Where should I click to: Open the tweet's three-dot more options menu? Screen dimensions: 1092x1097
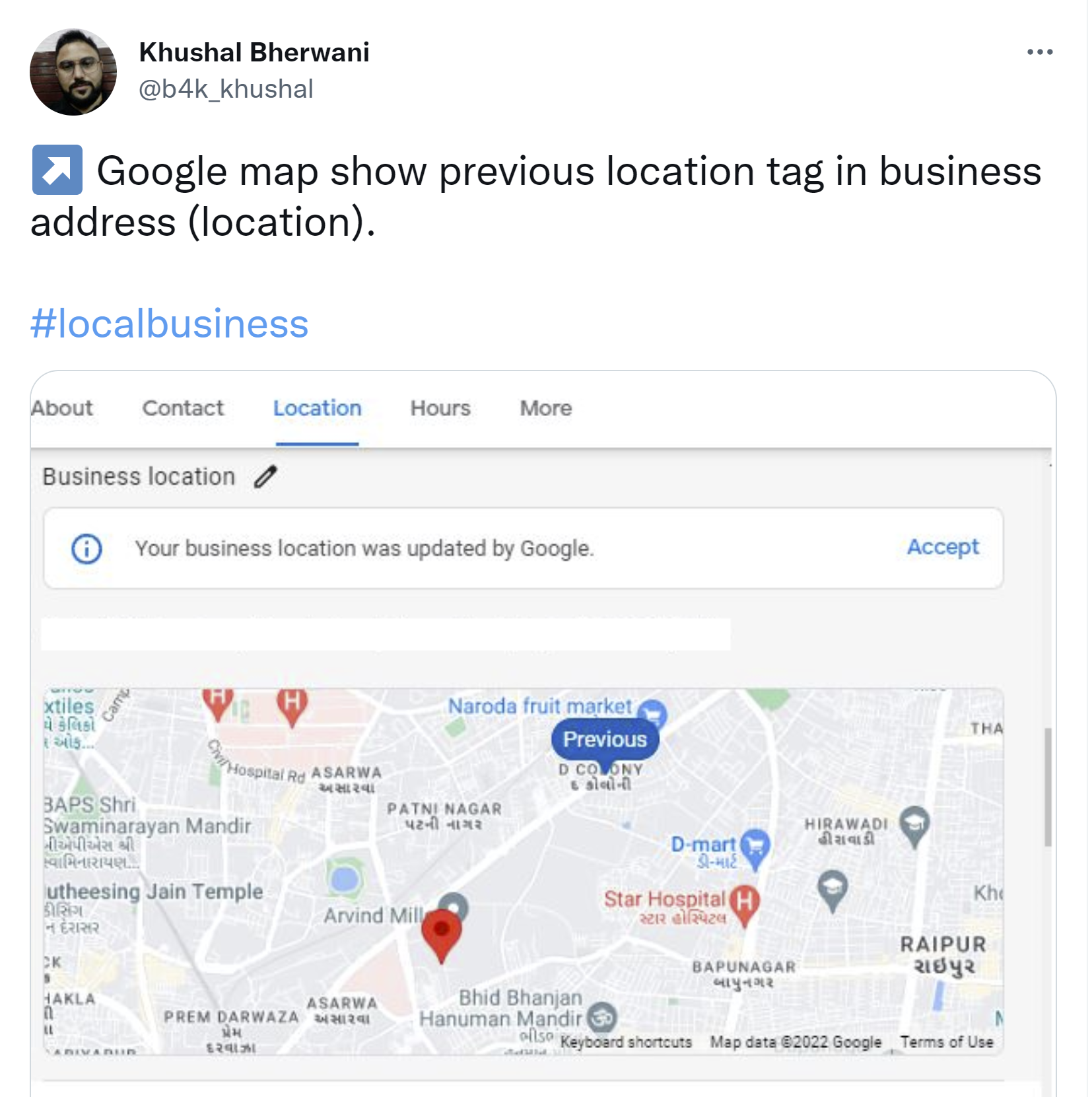click(1039, 52)
